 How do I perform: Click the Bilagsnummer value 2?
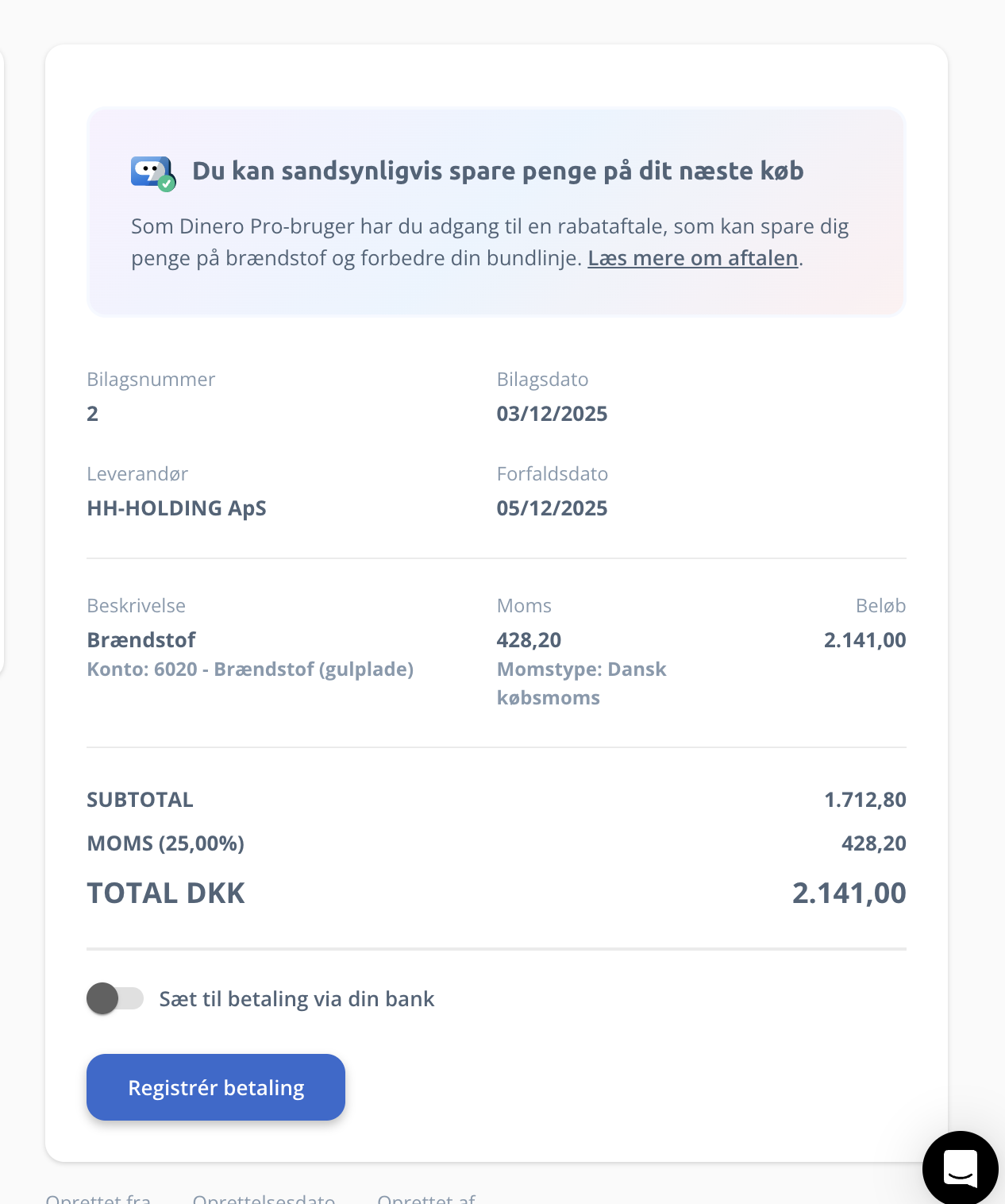click(93, 414)
